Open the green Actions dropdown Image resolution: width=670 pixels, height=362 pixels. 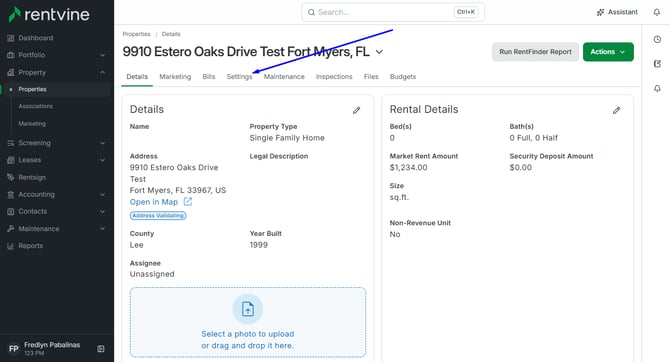(x=608, y=52)
